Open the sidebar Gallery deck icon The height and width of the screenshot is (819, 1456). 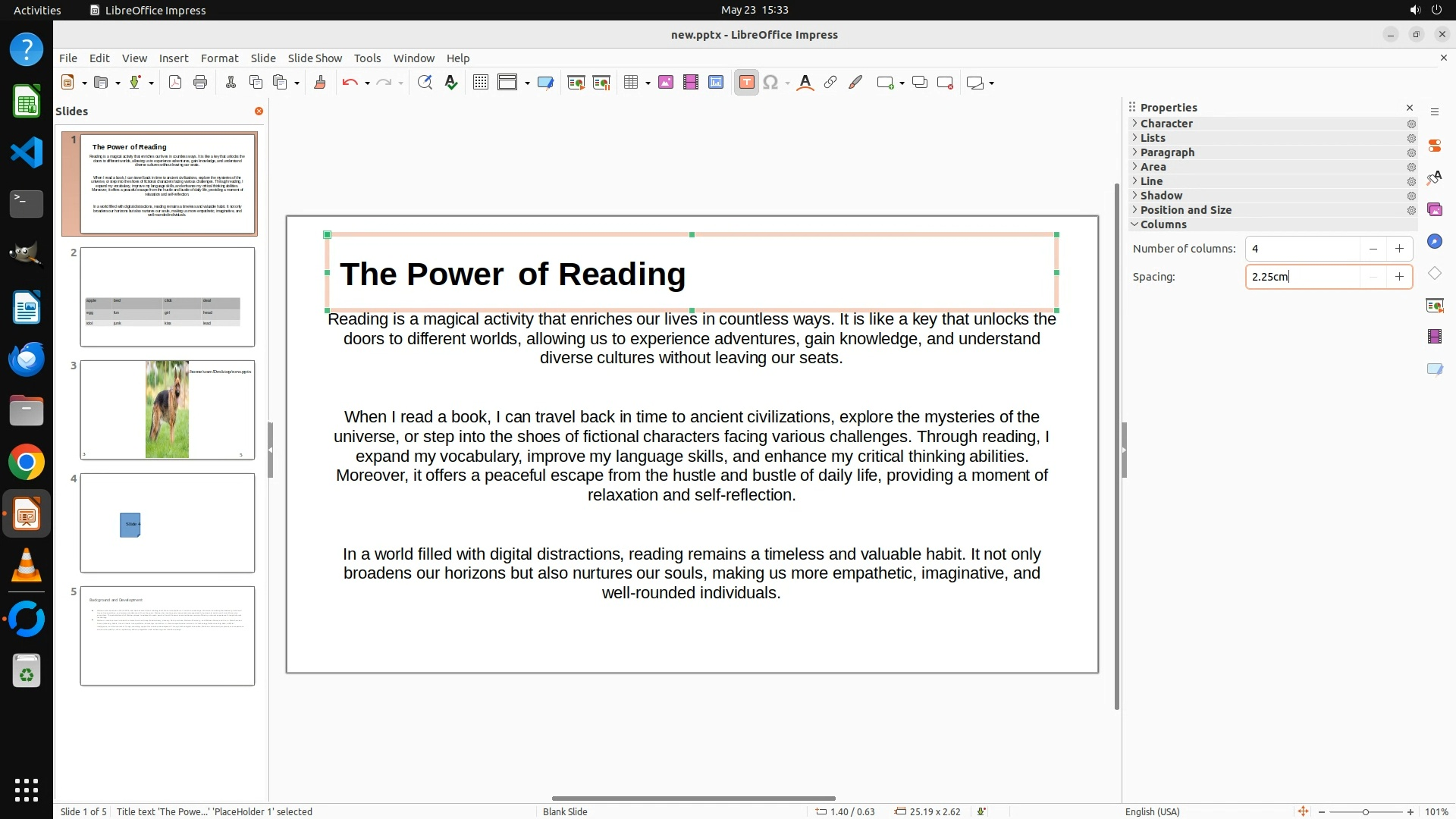(1434, 210)
